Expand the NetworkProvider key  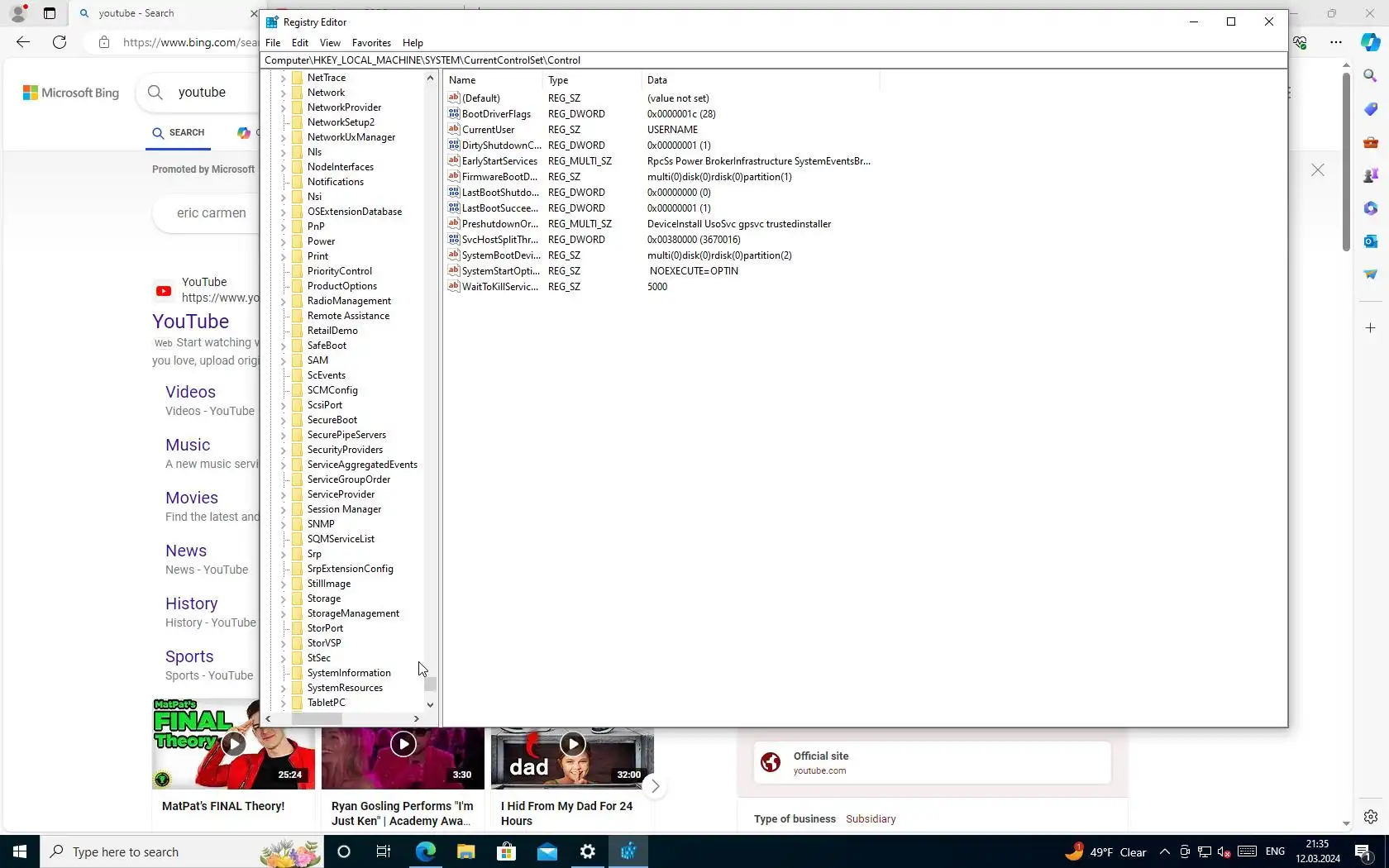283,108
